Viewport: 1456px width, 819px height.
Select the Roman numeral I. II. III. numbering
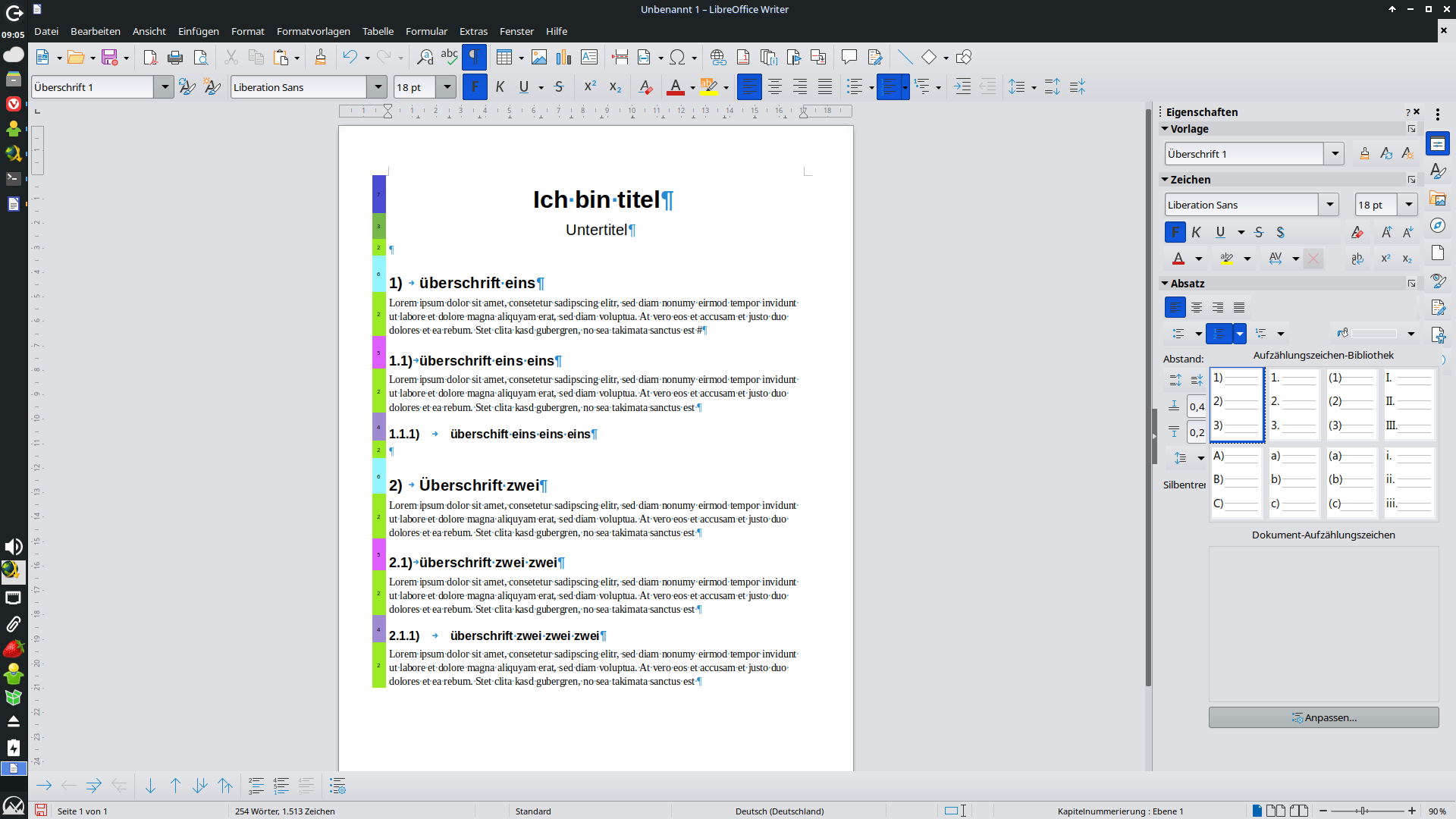(1409, 403)
